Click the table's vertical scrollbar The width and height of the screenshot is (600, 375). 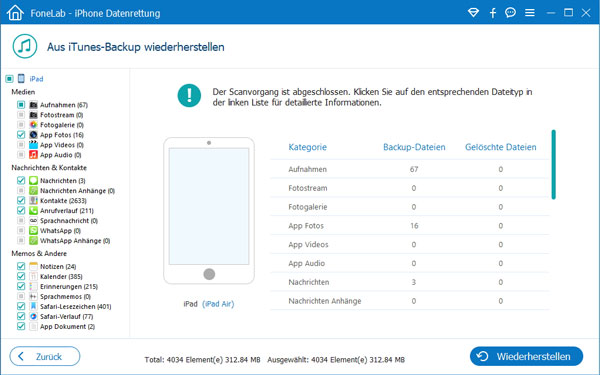click(x=553, y=165)
